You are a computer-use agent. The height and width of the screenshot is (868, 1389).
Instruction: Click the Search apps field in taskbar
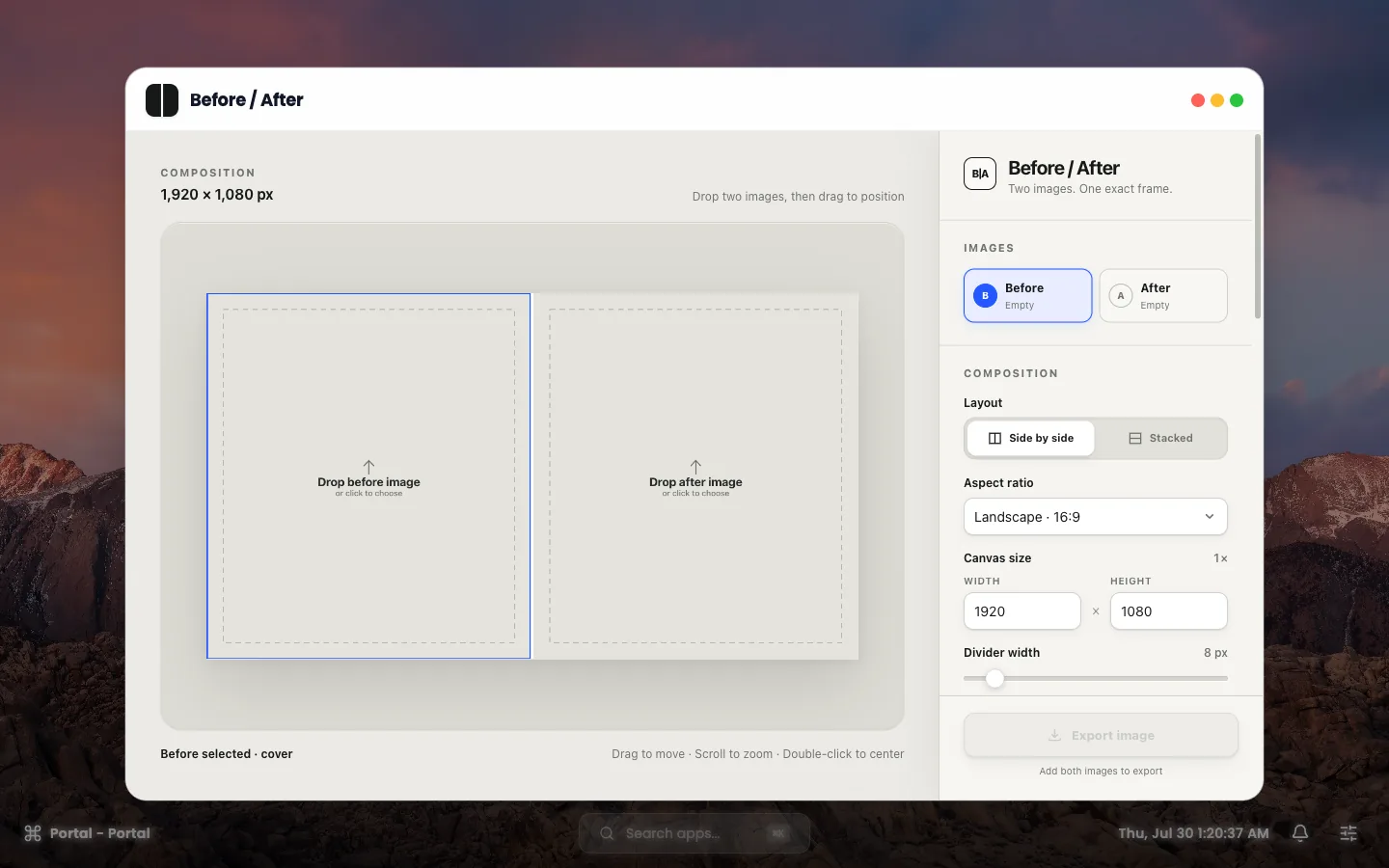click(694, 833)
